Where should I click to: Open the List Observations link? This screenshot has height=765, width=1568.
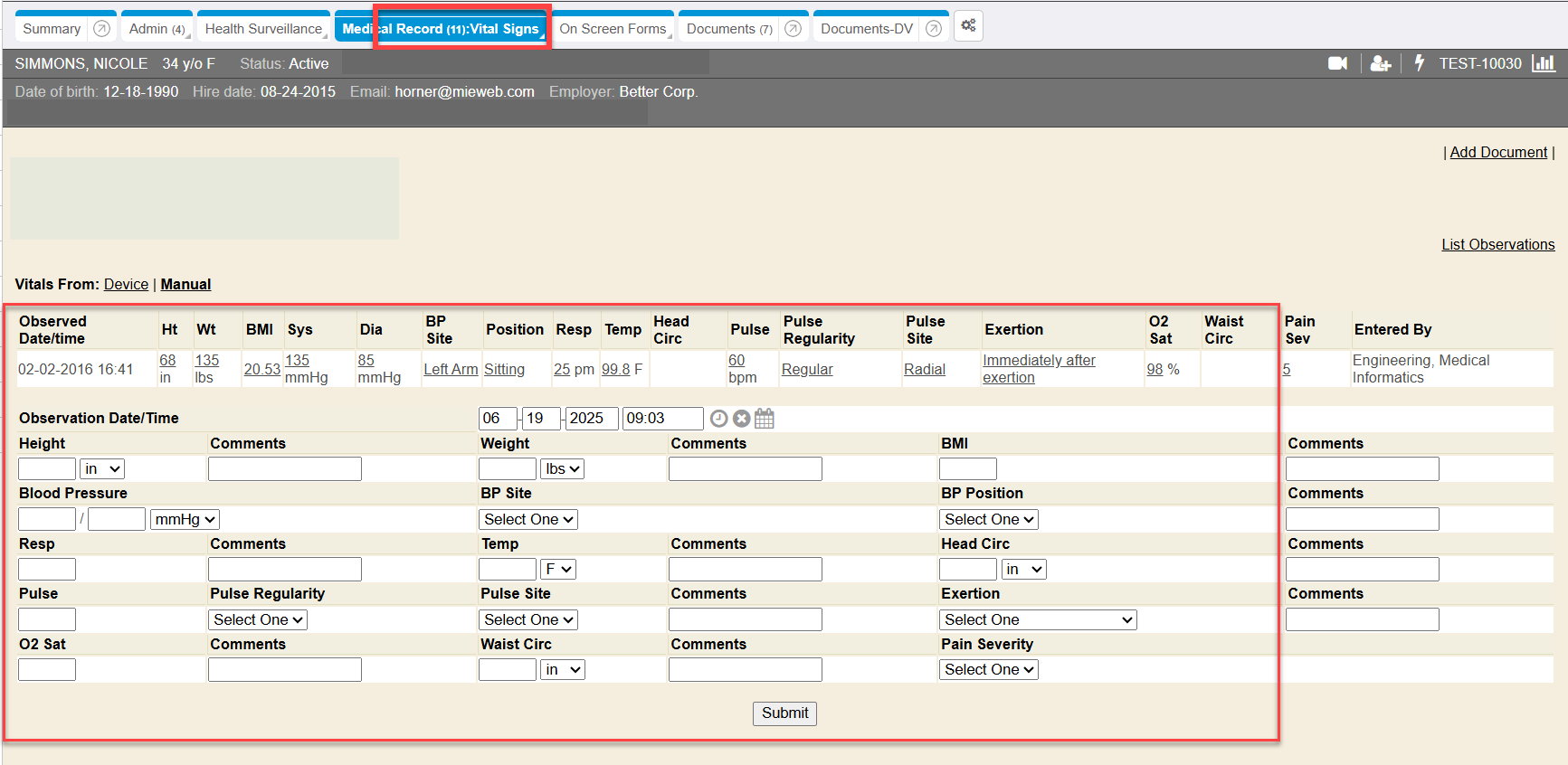[1497, 245]
